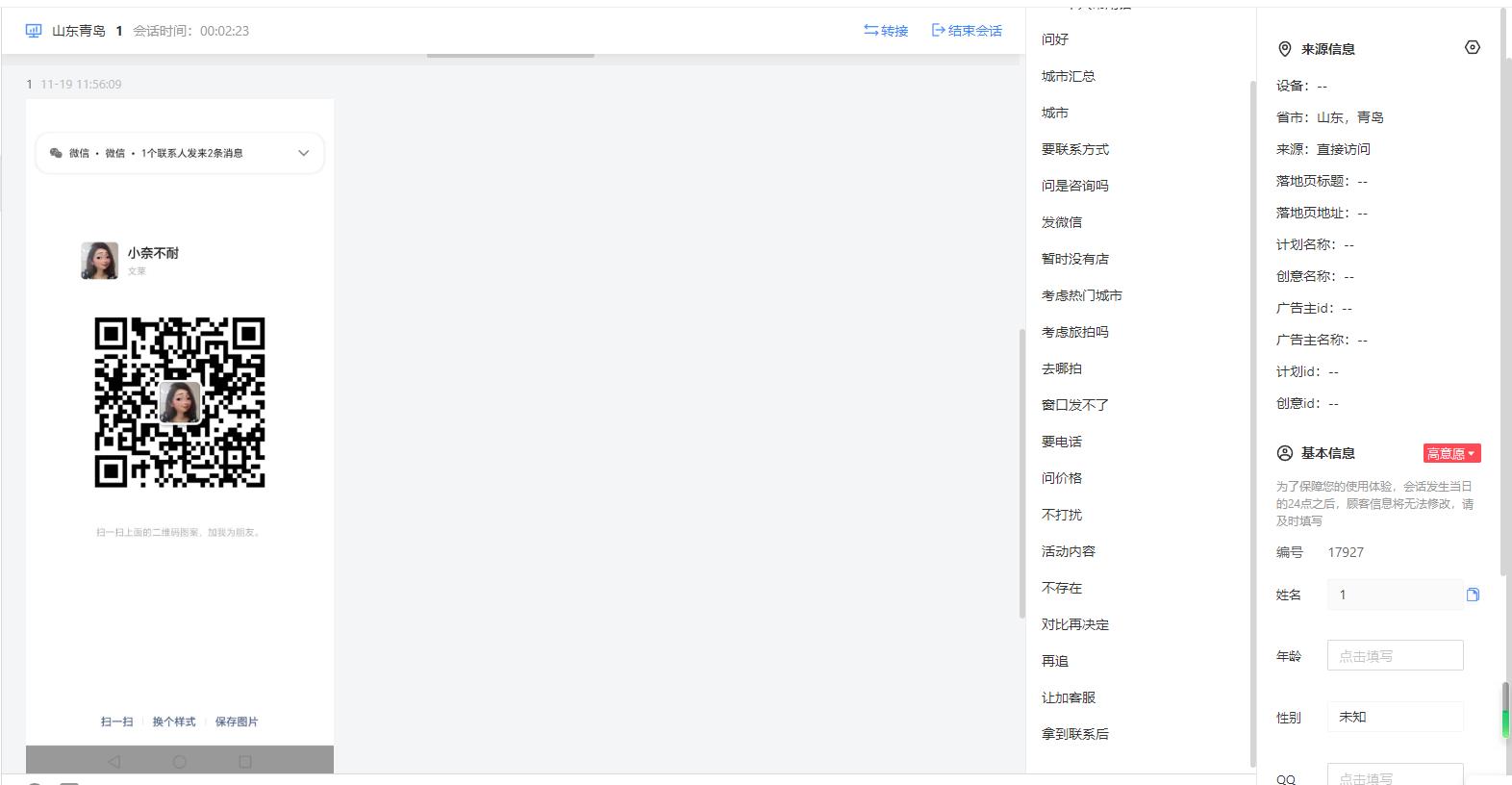This screenshot has width=1512, height=785.
Task: Click the customer number 17927
Action: (x=1346, y=552)
